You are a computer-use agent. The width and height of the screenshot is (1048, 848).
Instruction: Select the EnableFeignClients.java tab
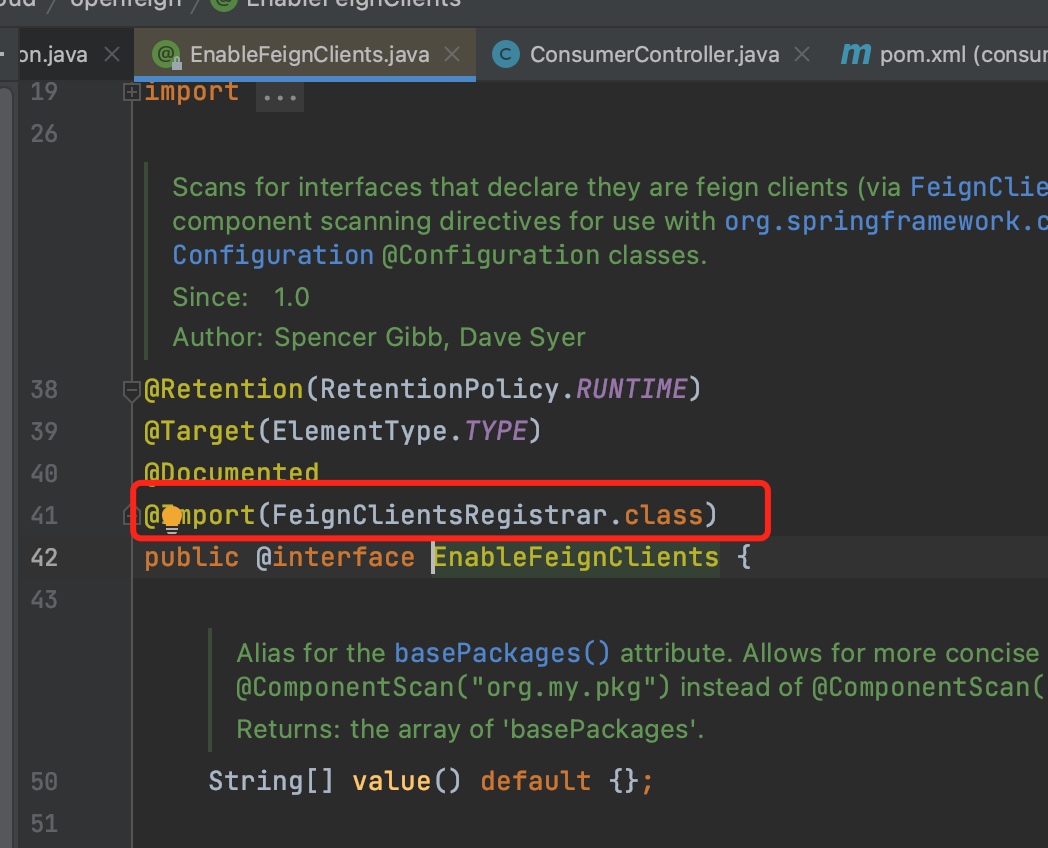pos(310,55)
